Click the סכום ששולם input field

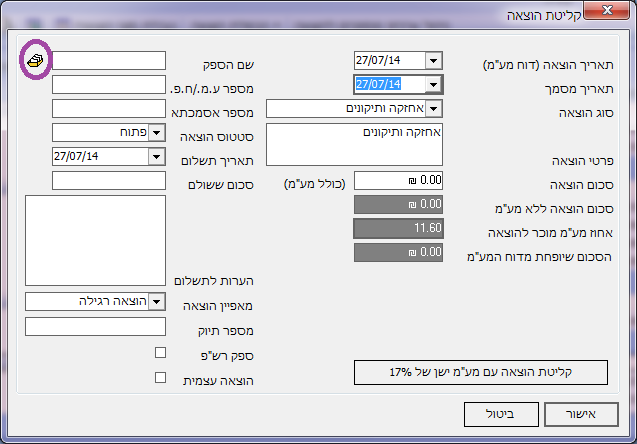[109, 180]
